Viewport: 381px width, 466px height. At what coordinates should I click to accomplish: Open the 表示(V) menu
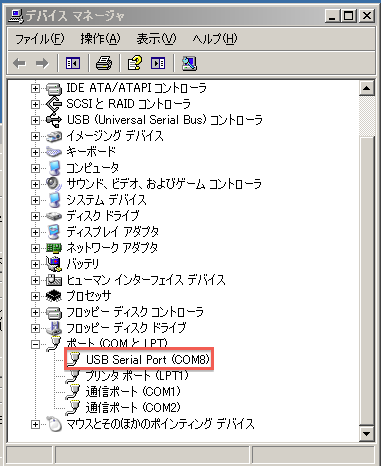click(156, 39)
